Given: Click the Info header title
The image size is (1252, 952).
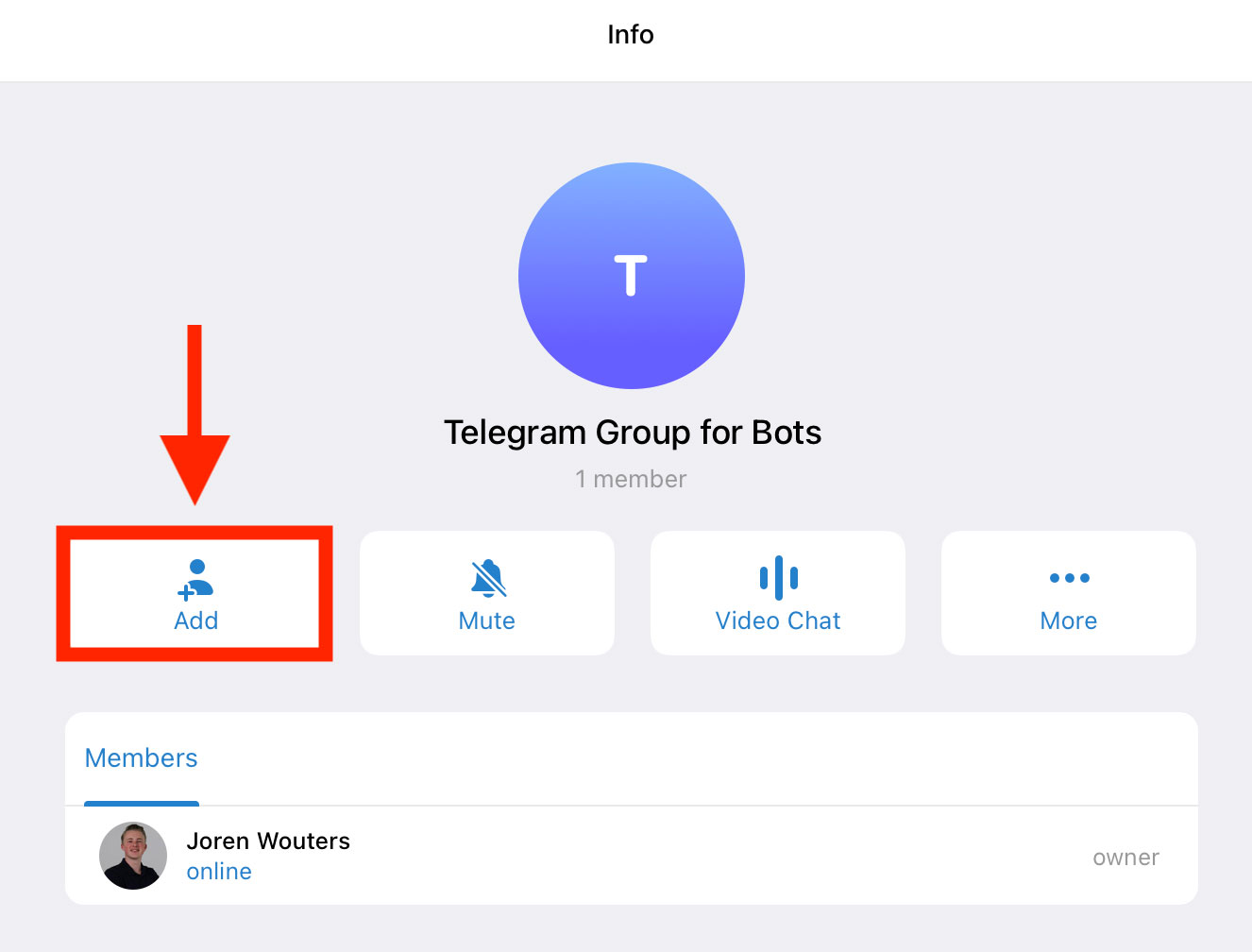Looking at the screenshot, I should (631, 35).
